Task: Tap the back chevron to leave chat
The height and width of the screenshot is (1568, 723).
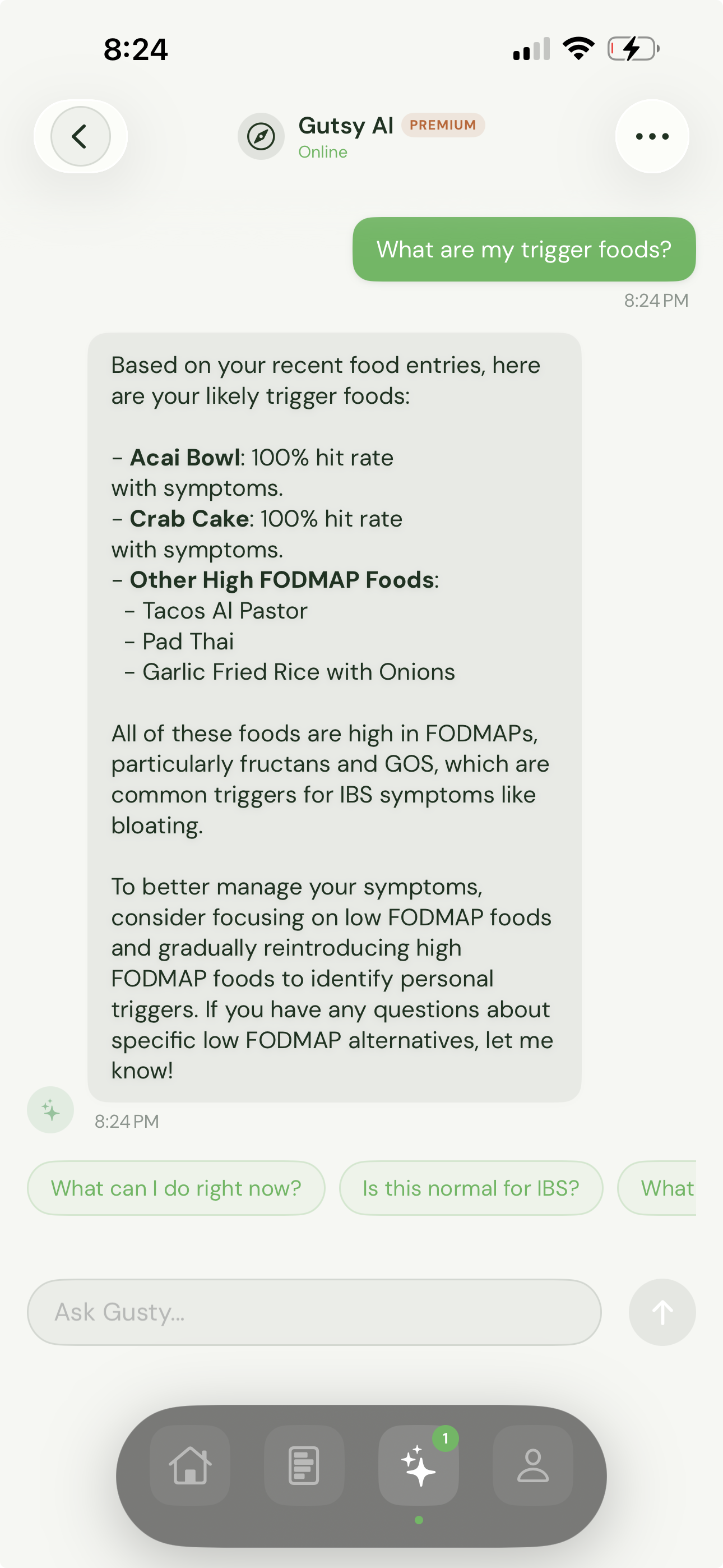Action: [80, 136]
